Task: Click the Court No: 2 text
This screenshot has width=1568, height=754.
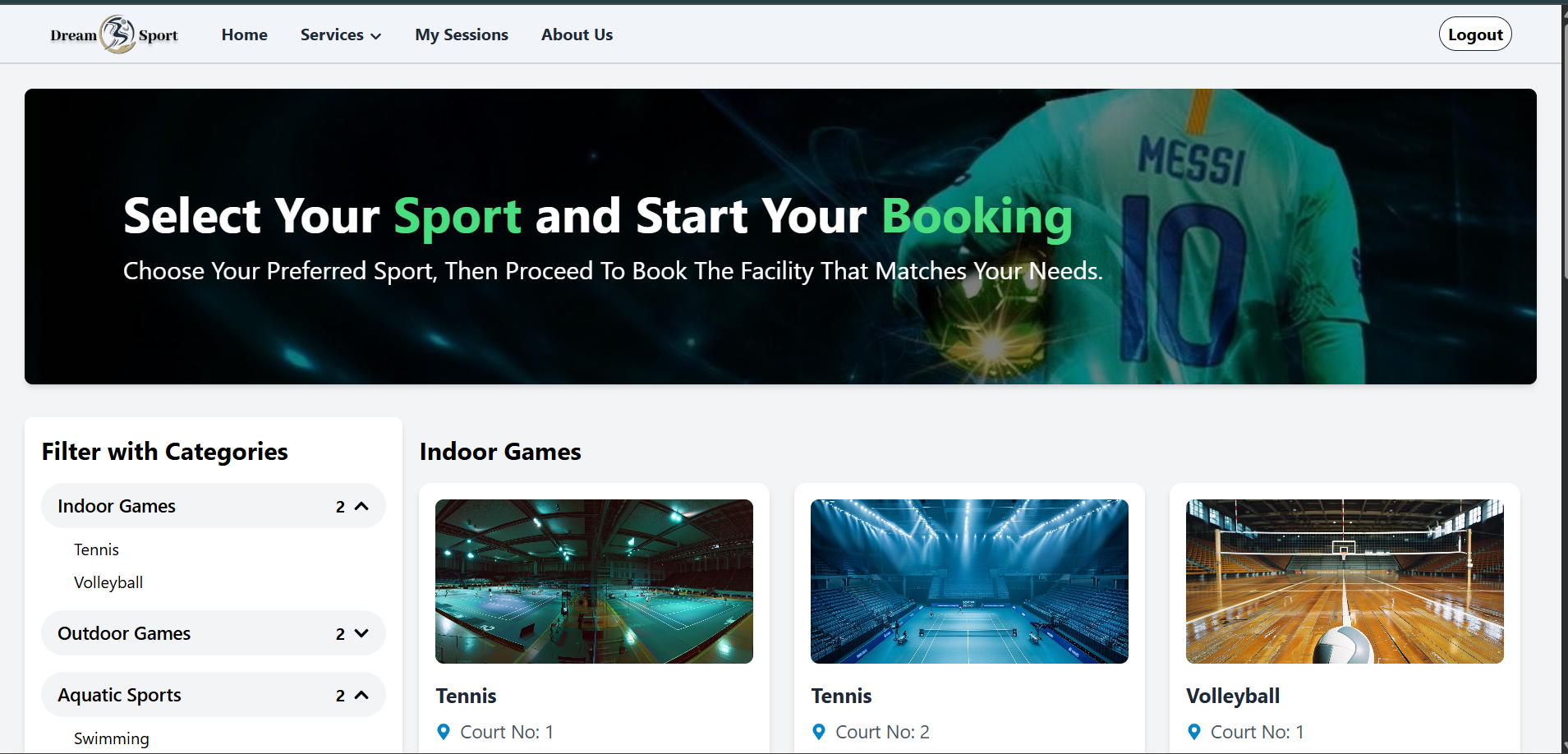Action: (882, 732)
